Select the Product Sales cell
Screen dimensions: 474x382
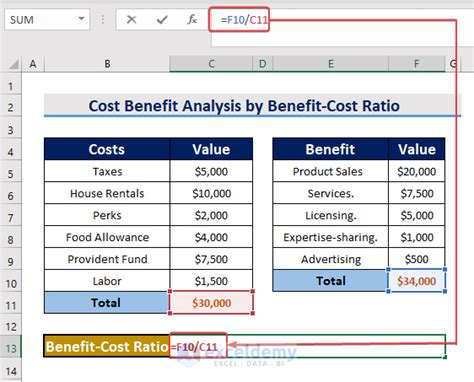[330, 171]
